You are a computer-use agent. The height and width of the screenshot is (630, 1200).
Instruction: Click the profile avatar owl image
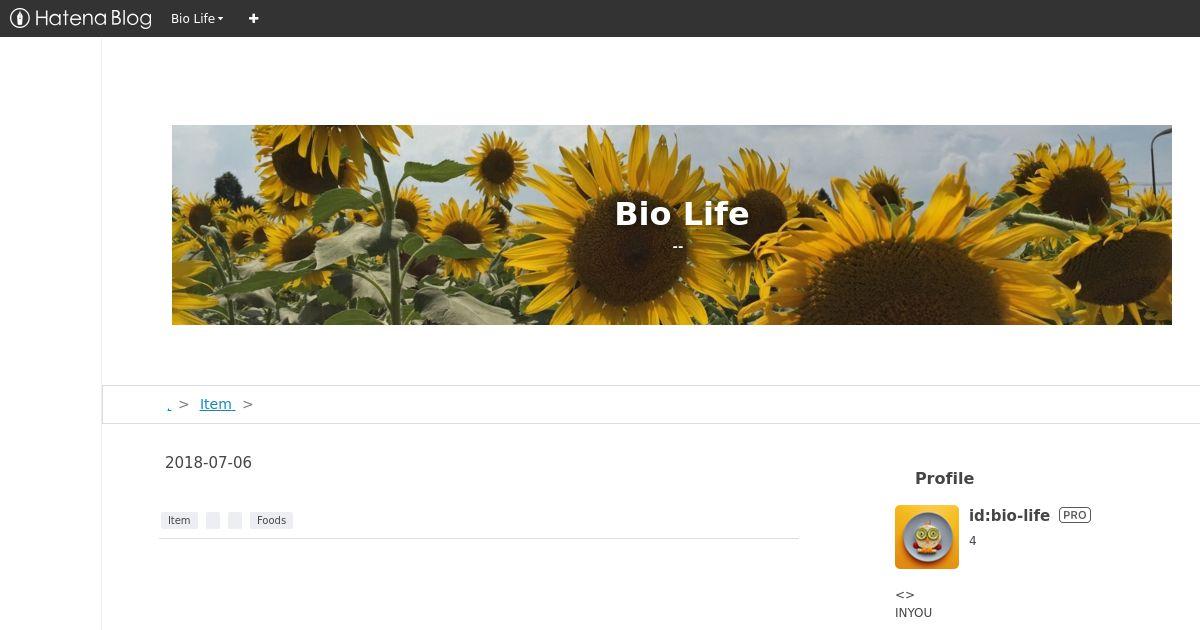point(927,537)
